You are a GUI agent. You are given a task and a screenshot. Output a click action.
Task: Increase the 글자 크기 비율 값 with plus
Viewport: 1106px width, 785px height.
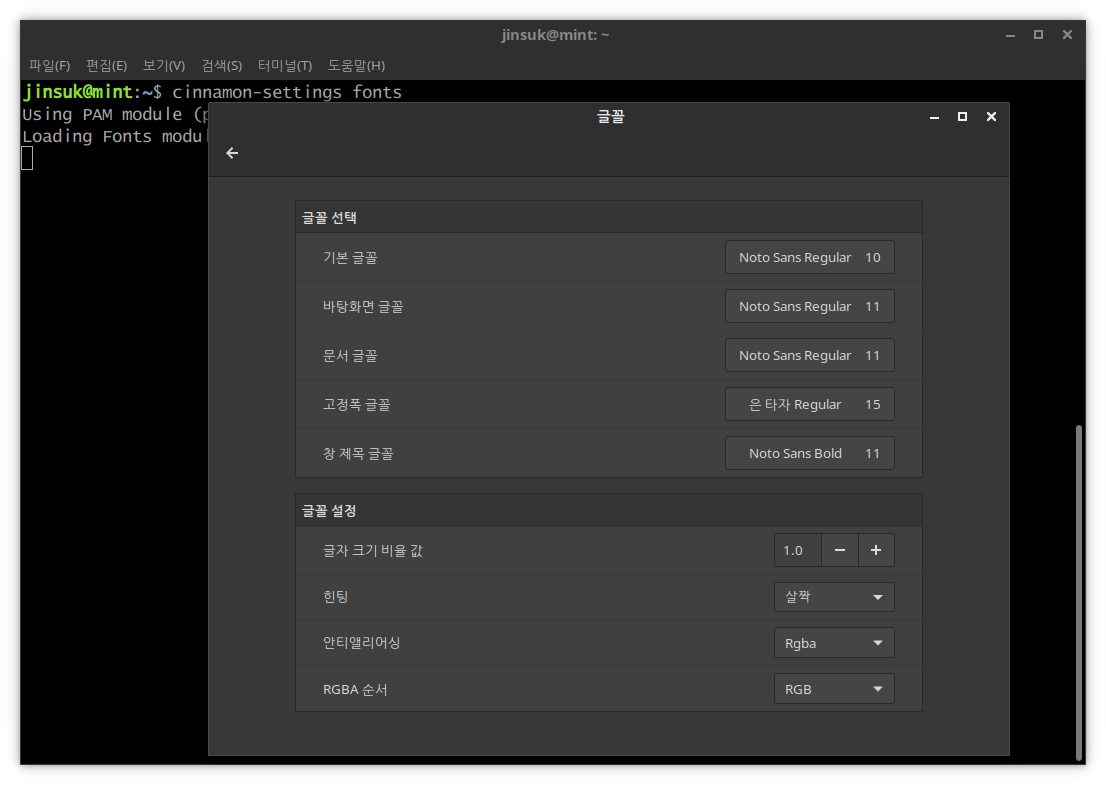[876, 550]
